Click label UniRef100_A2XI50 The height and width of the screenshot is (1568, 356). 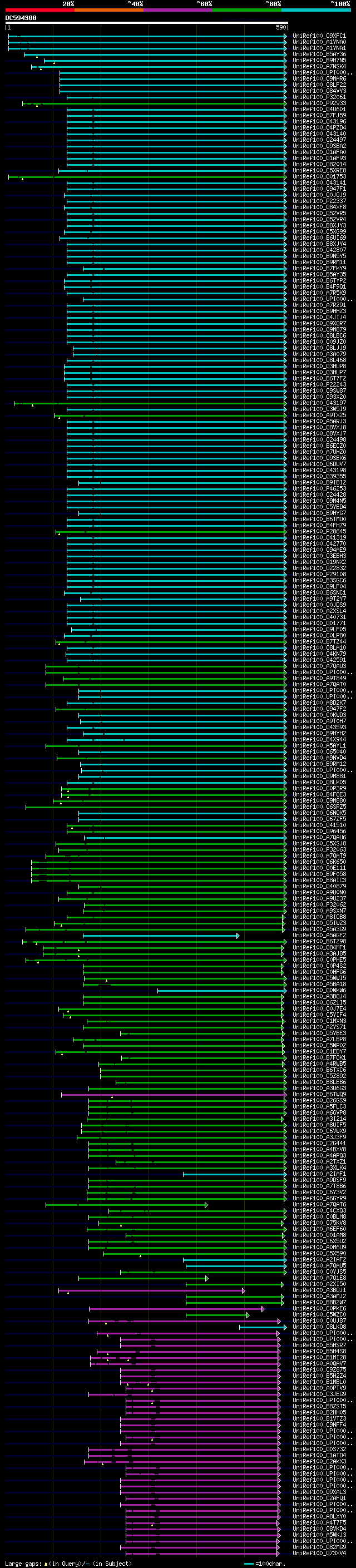[319, 1284]
